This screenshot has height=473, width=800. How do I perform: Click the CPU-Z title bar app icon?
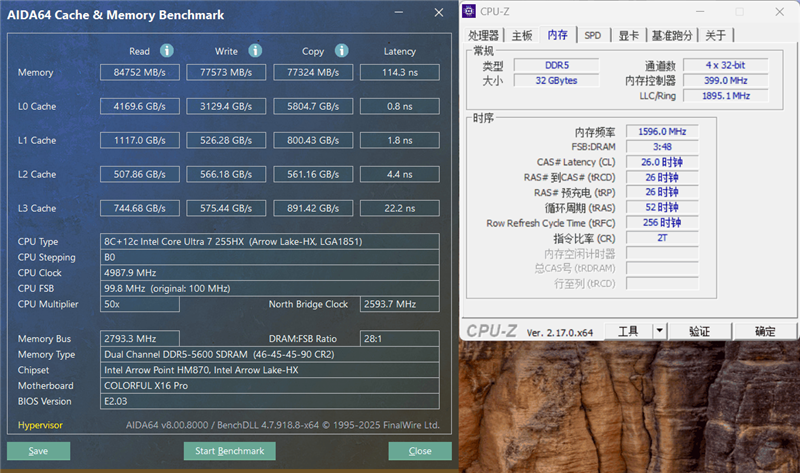(x=470, y=11)
